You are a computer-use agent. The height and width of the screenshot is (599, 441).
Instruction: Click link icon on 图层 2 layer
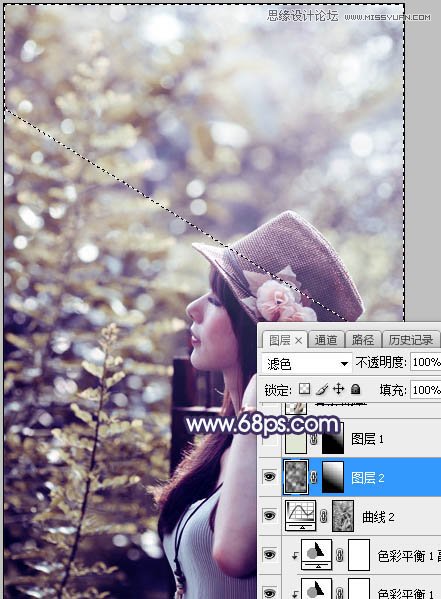tap(314, 477)
